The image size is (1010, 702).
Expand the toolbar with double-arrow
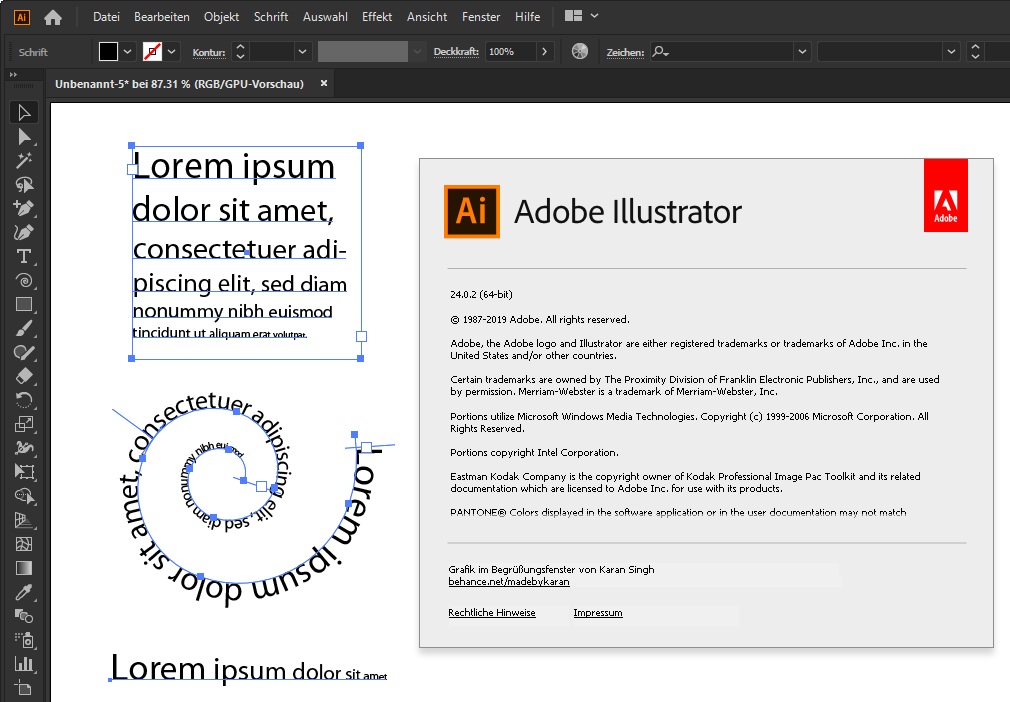[x=13, y=75]
